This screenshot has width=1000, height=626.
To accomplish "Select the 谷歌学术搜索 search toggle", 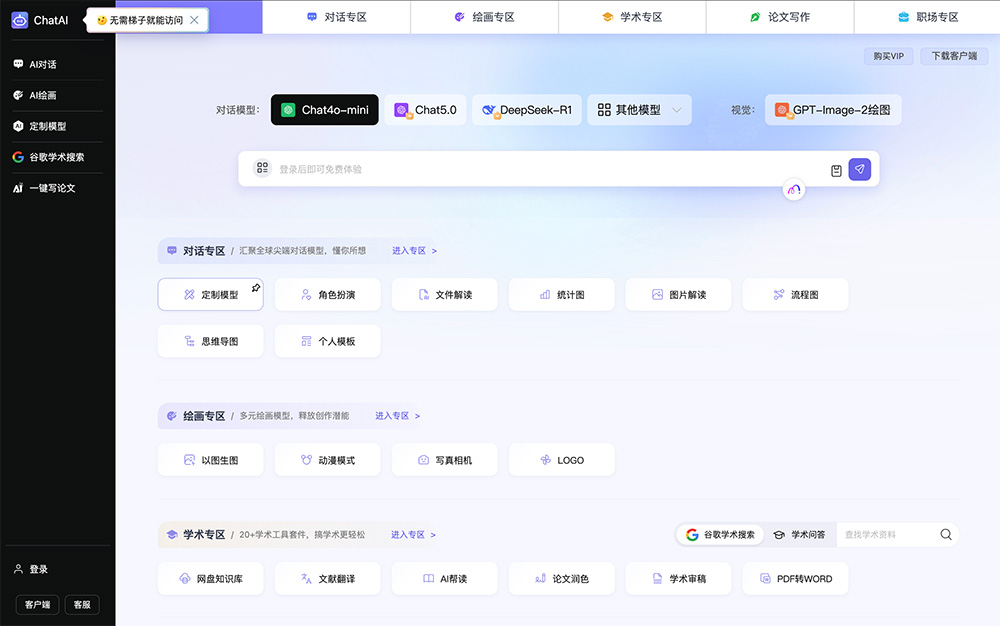I will (720, 535).
